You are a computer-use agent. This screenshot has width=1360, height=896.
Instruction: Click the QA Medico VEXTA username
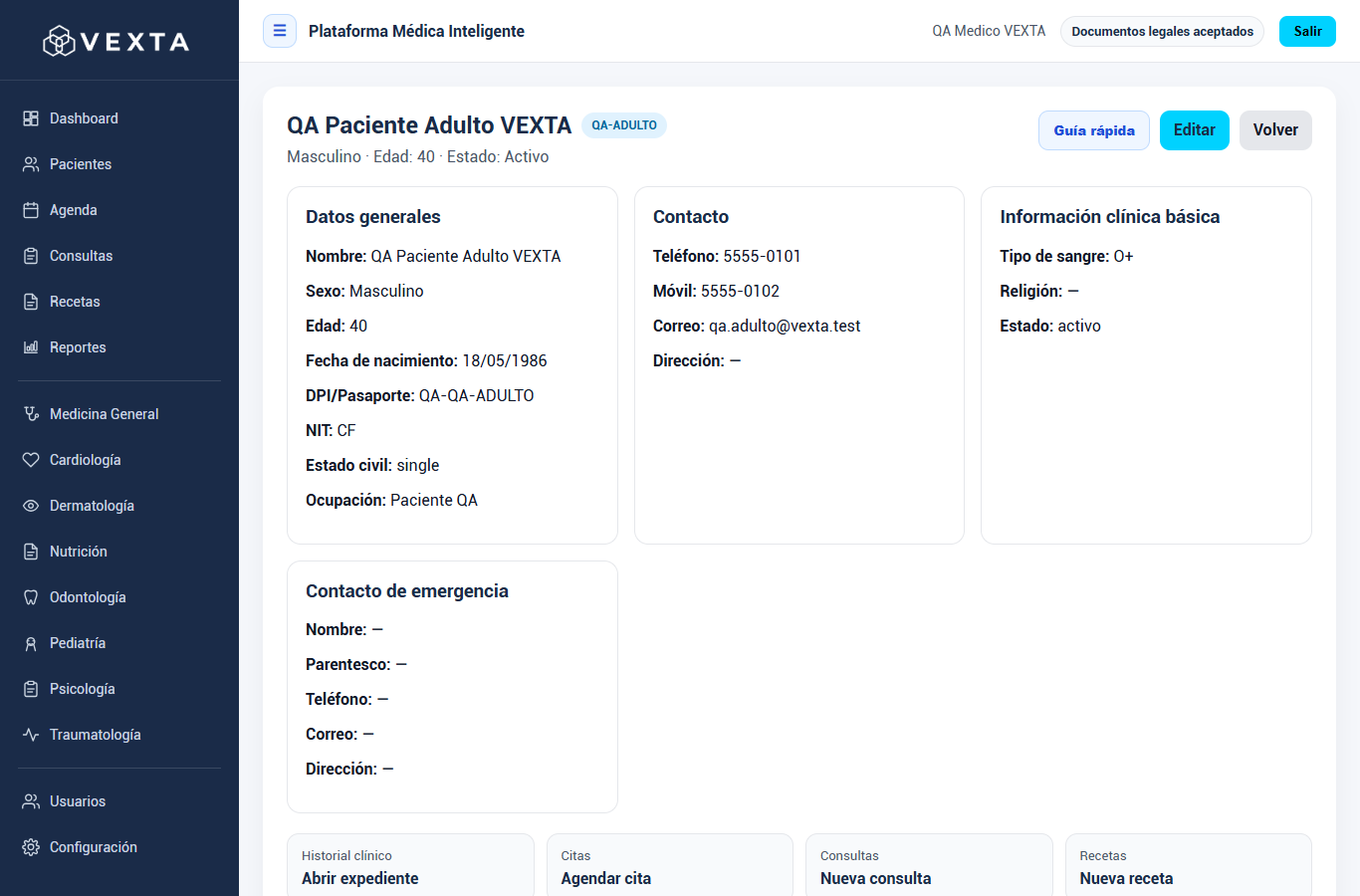coord(989,31)
